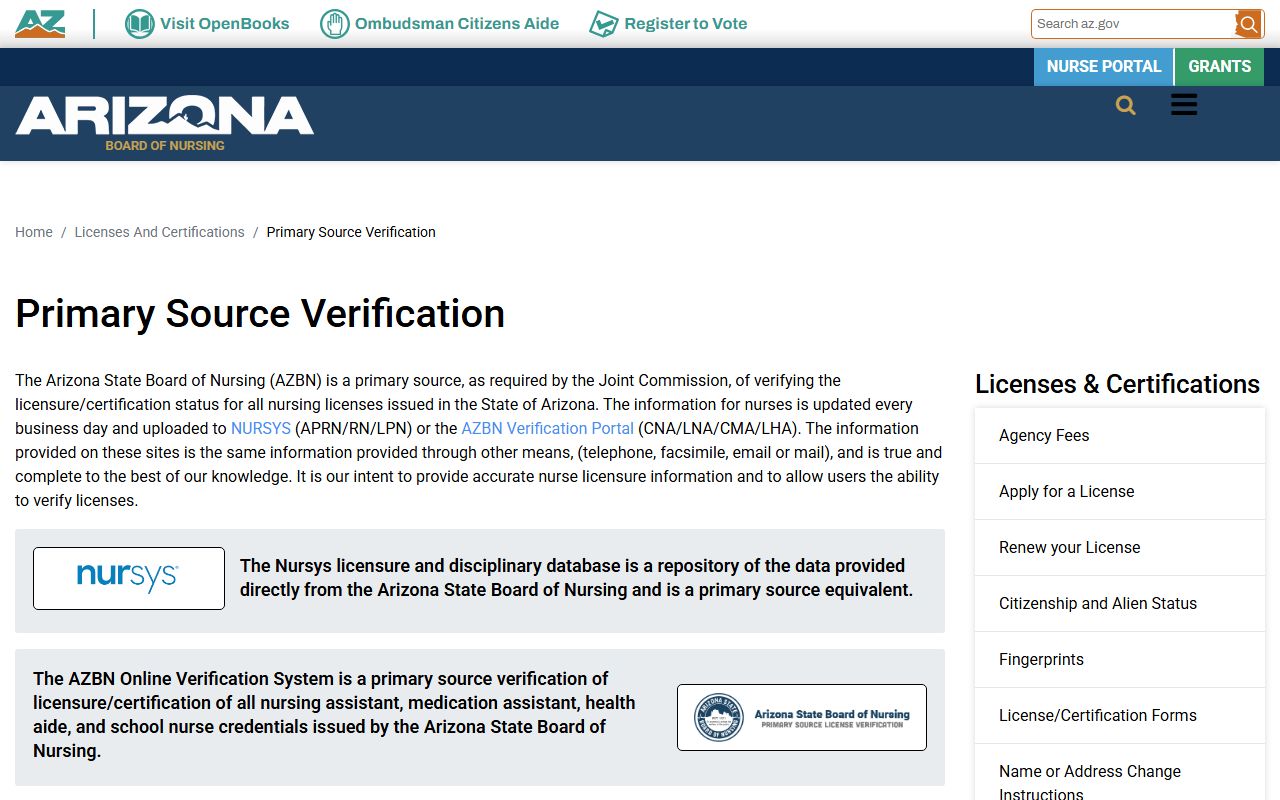Follow the NURSYS inline link
Image resolution: width=1280 pixels, height=800 pixels.
point(261,428)
